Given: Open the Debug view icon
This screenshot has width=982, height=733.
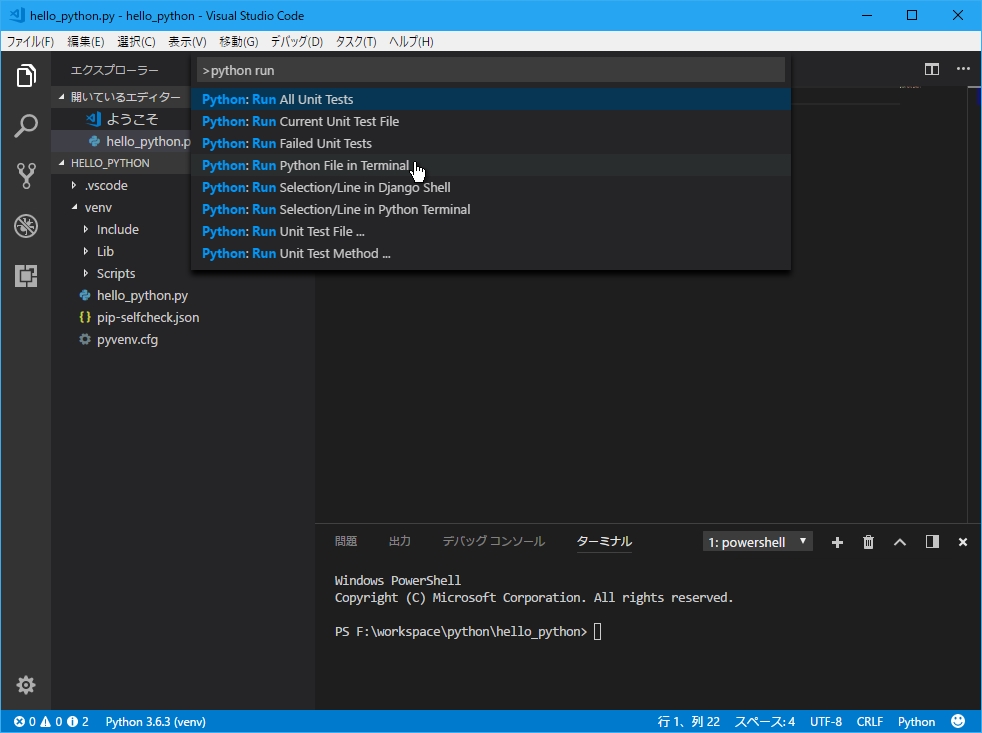Looking at the screenshot, I should (x=26, y=226).
